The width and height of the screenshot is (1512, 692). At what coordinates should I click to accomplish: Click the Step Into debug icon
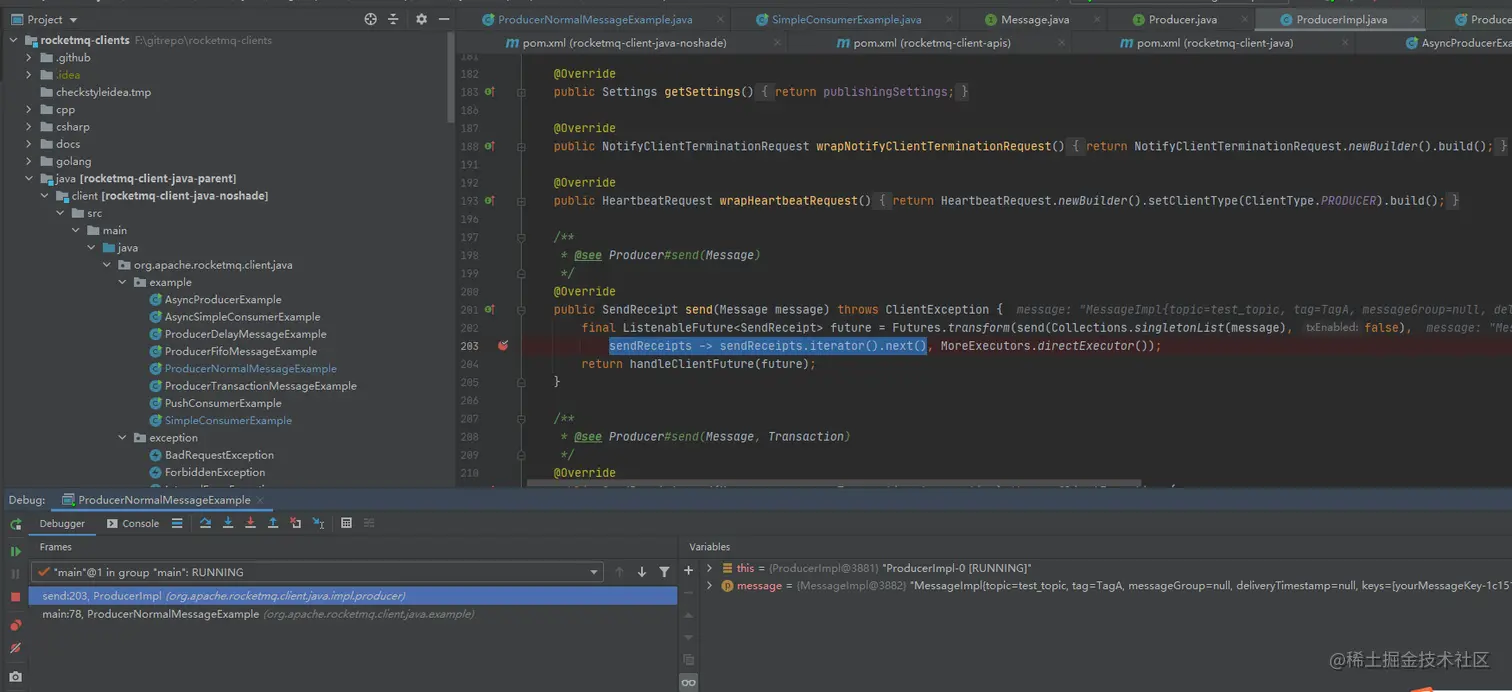(228, 523)
